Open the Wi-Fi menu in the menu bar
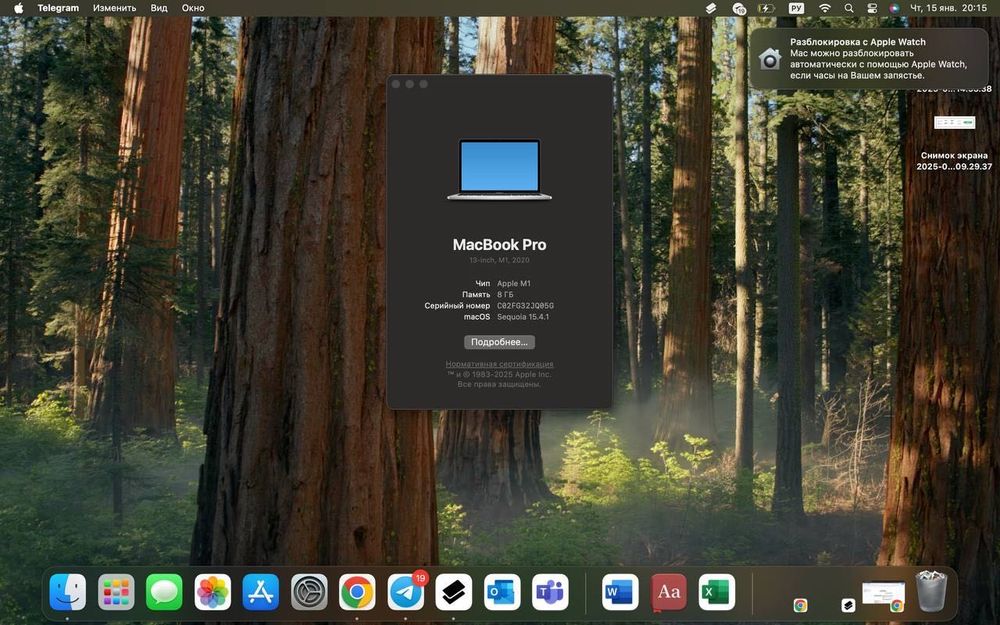Image resolution: width=1000 pixels, height=625 pixels. point(825,8)
